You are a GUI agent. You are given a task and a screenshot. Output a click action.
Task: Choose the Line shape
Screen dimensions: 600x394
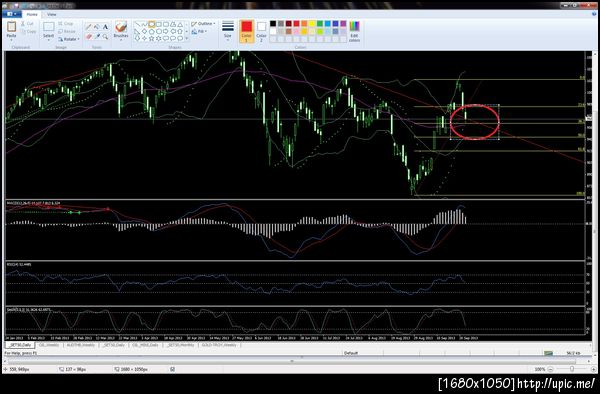point(138,24)
